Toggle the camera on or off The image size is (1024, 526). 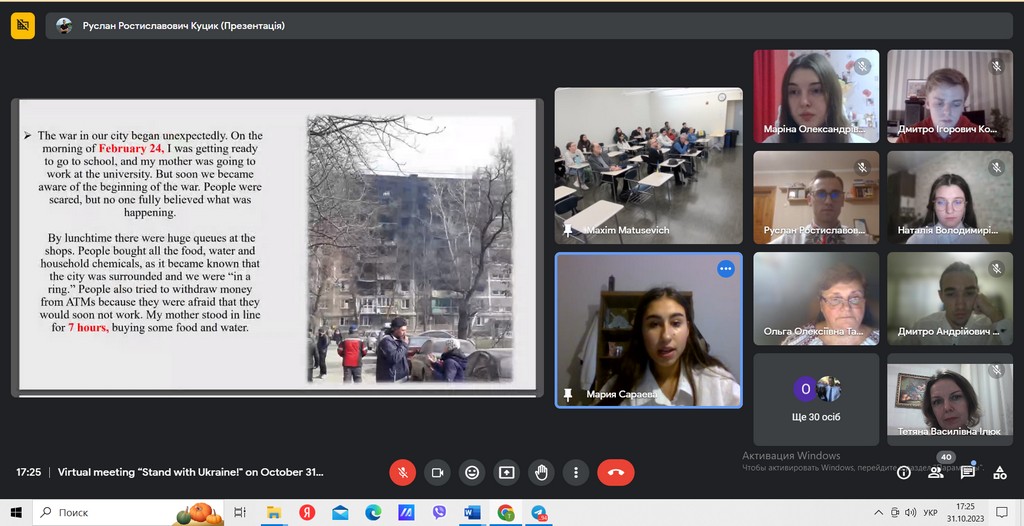click(437, 472)
